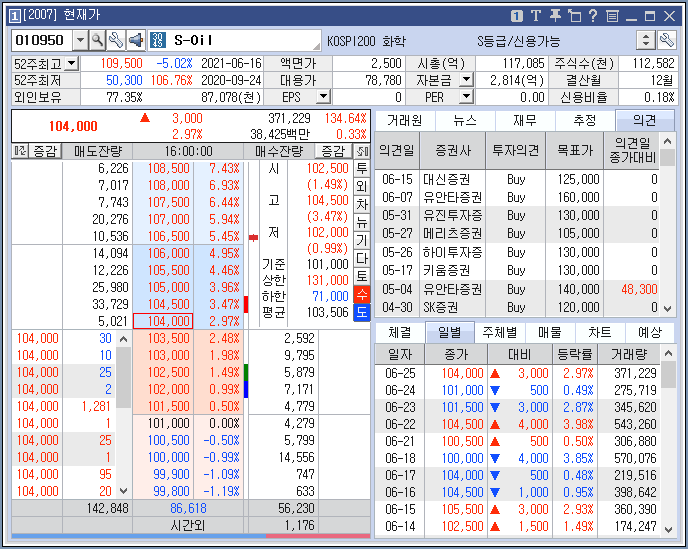
Task: Open the settings wrench at the far right
Action: pos(666,40)
